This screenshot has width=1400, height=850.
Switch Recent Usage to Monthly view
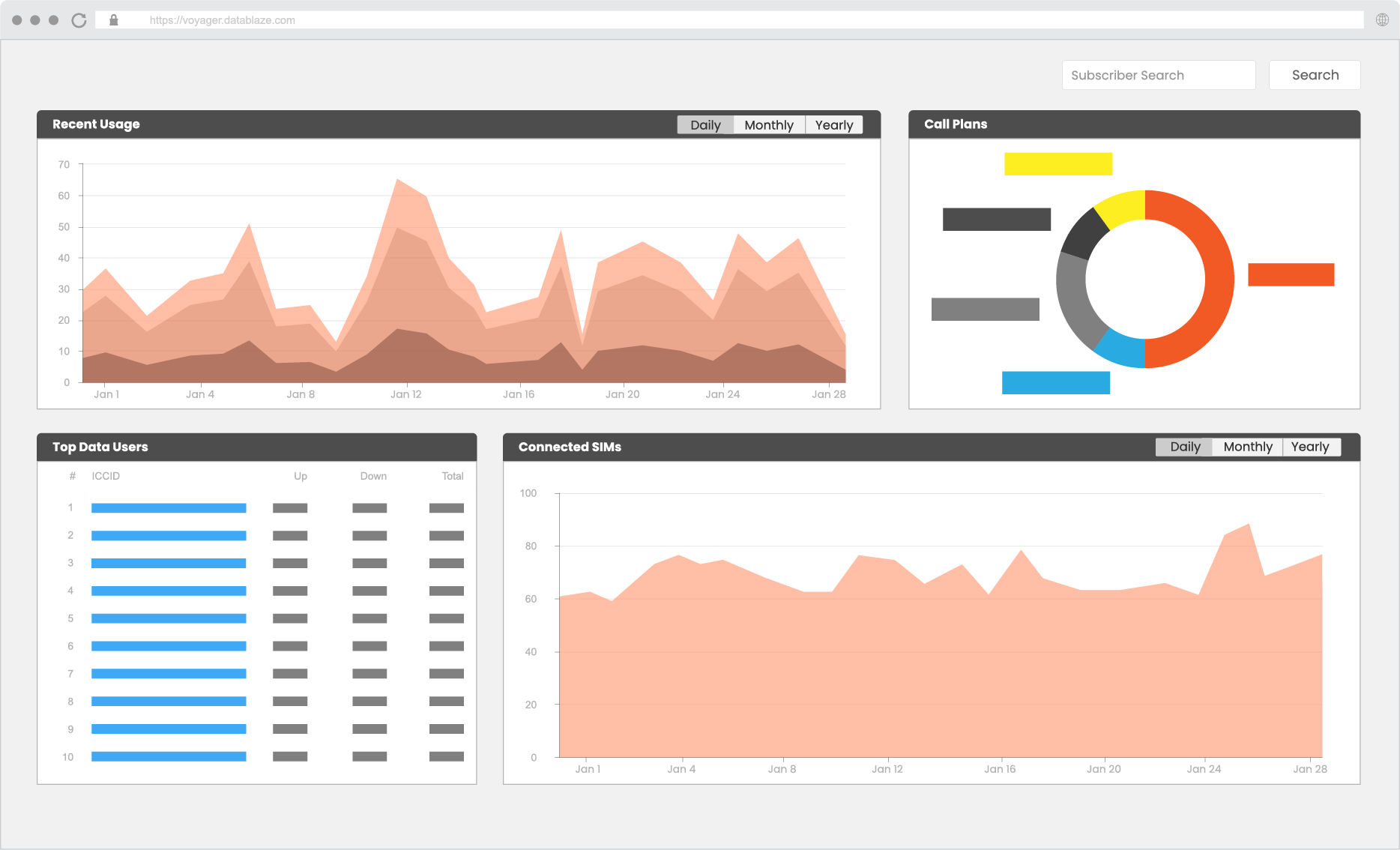tap(768, 124)
